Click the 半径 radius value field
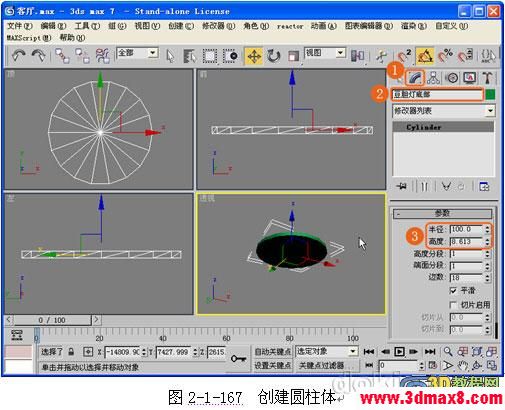The width and height of the screenshot is (505, 410). pos(466,229)
